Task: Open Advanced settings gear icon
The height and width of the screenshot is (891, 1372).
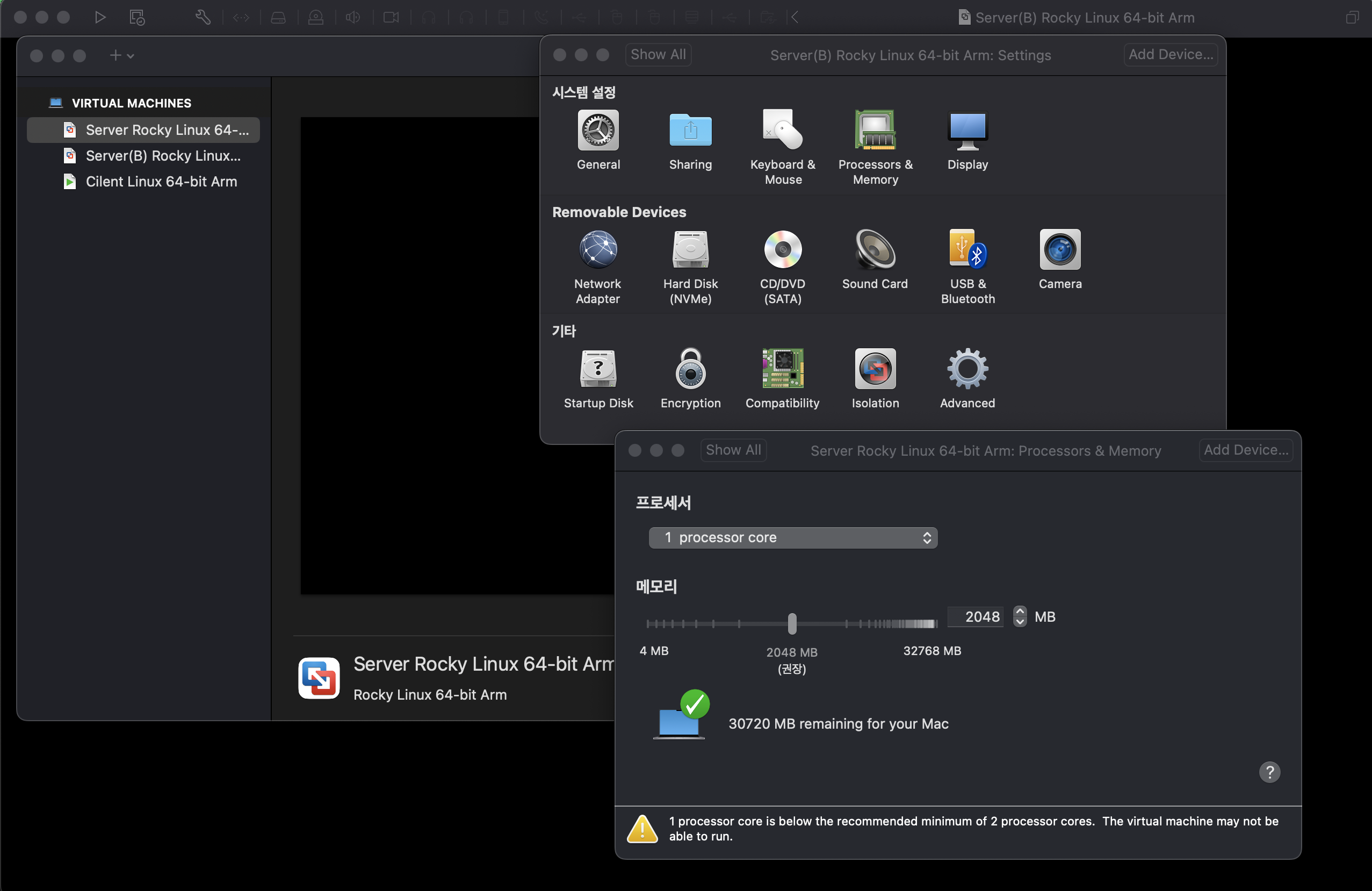Action: click(x=967, y=369)
